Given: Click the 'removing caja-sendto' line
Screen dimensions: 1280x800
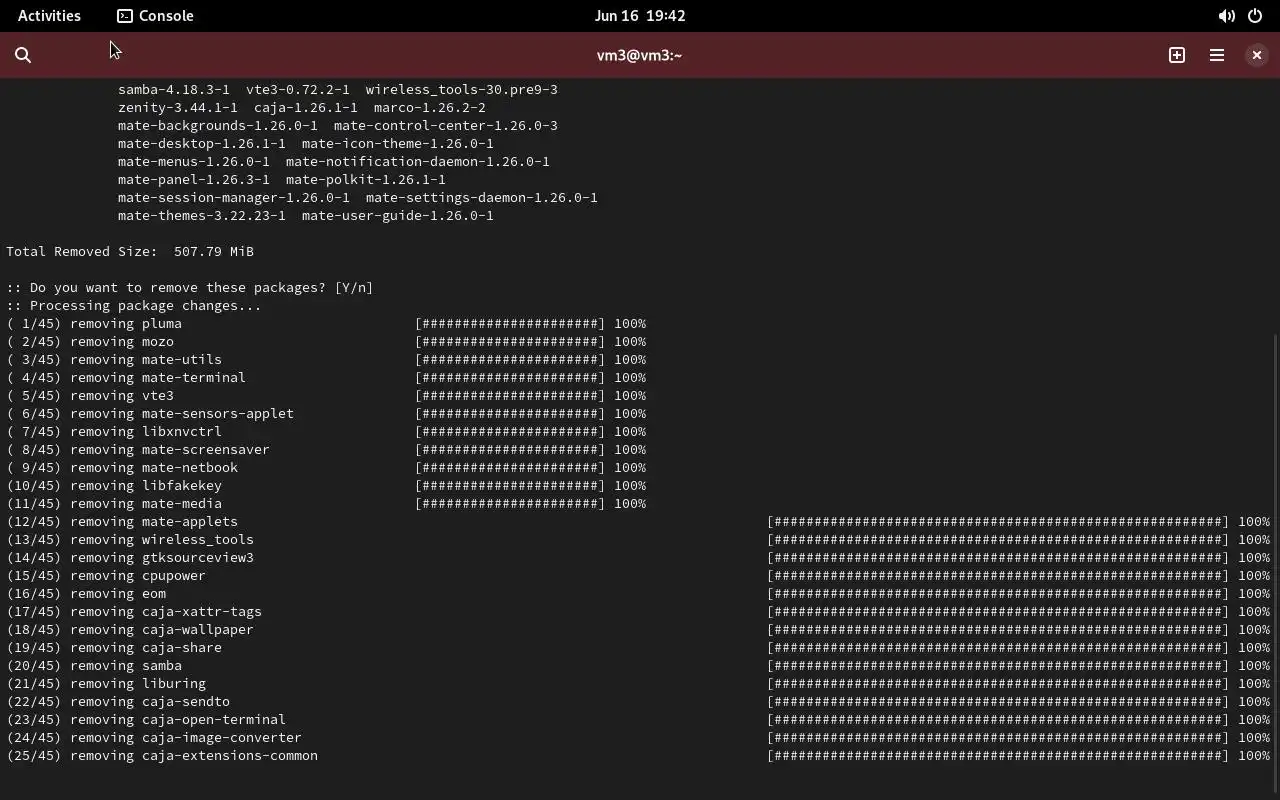Looking at the screenshot, I should 638,702.
